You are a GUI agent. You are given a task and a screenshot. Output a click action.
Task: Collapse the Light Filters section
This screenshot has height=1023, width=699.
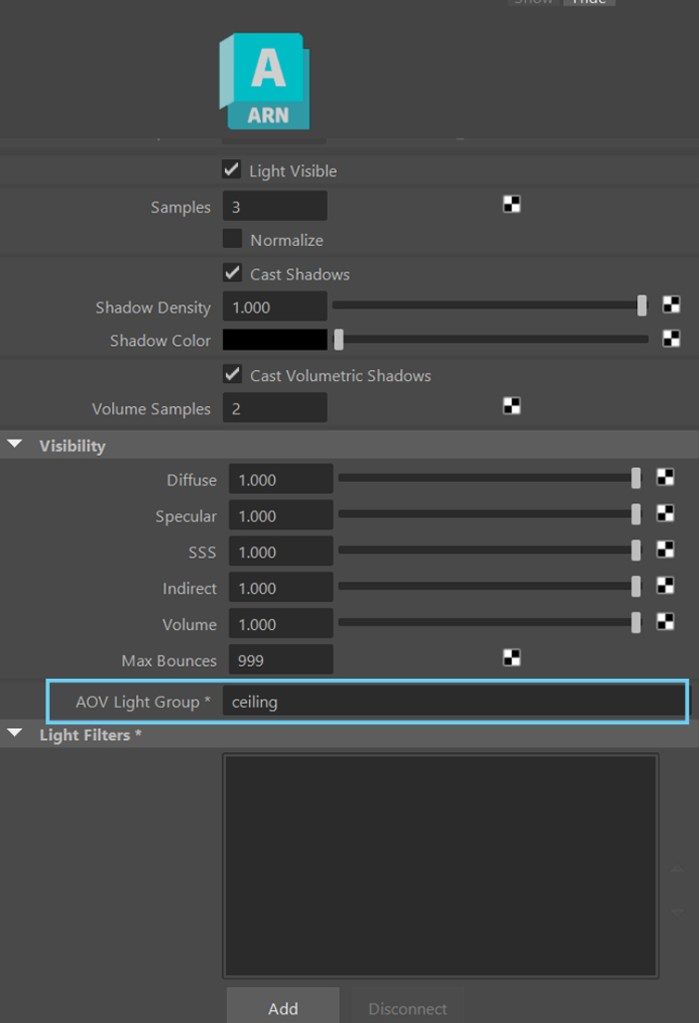click(x=15, y=734)
